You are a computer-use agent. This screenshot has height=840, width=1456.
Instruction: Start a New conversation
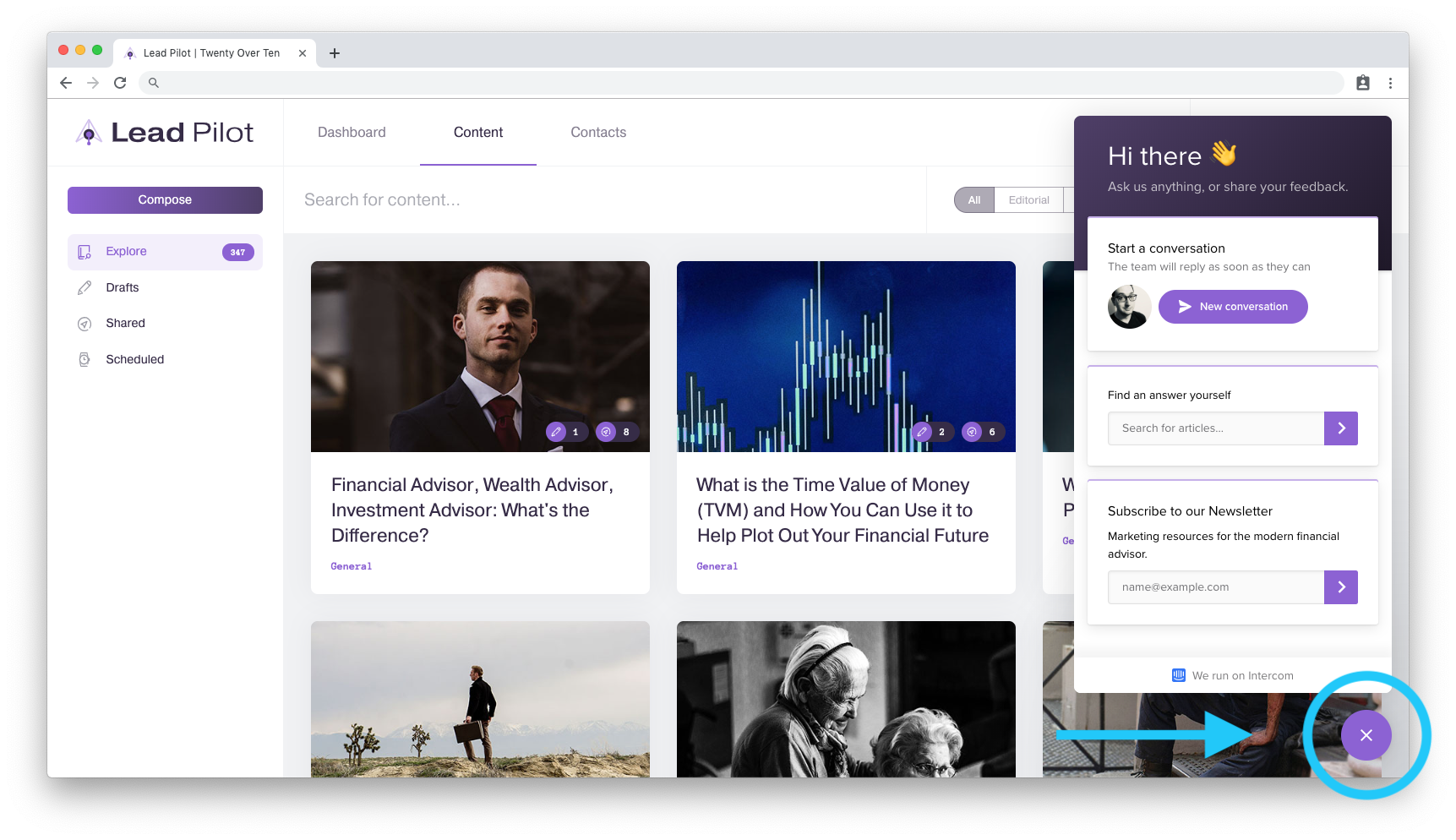pyautogui.click(x=1233, y=307)
